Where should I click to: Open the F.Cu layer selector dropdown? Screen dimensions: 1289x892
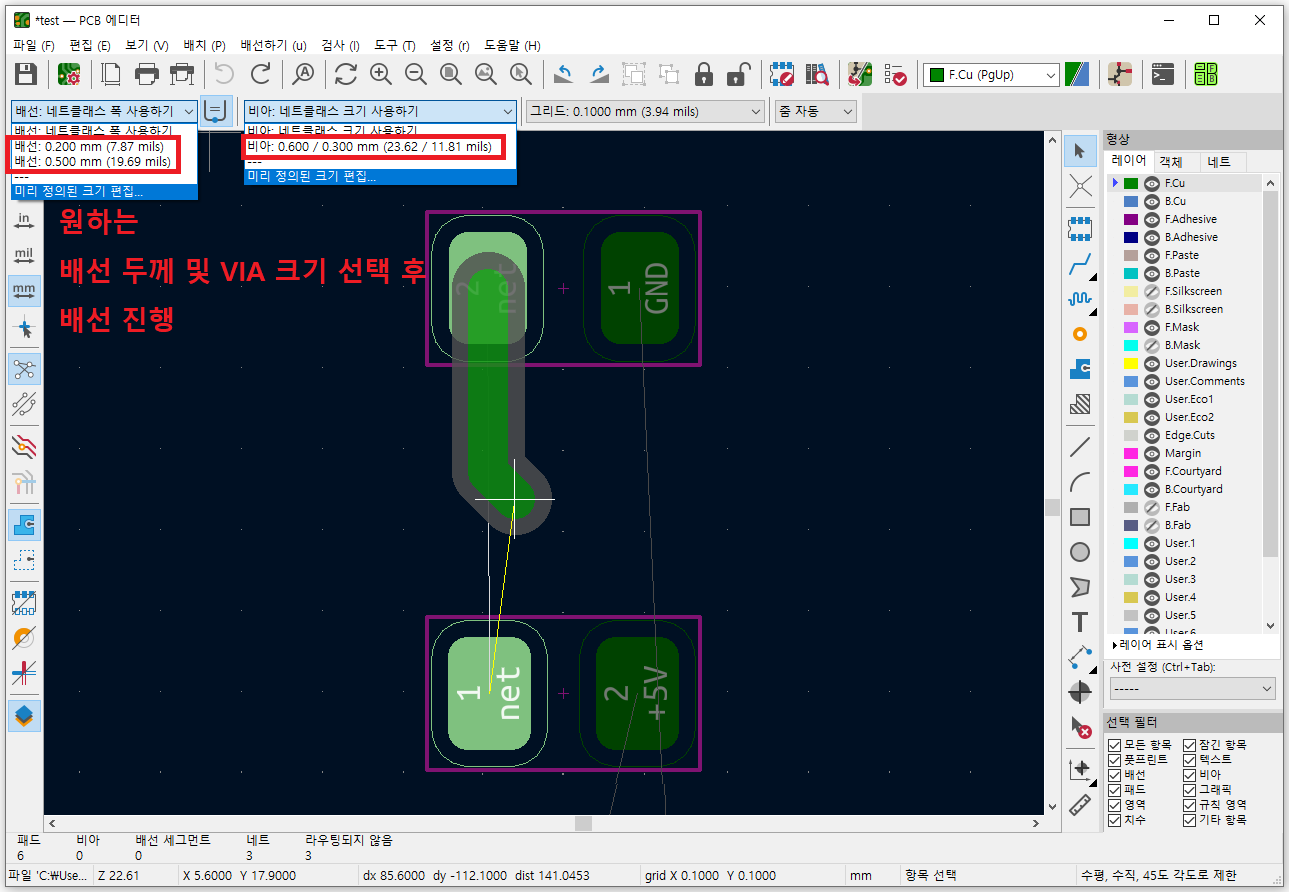point(991,74)
